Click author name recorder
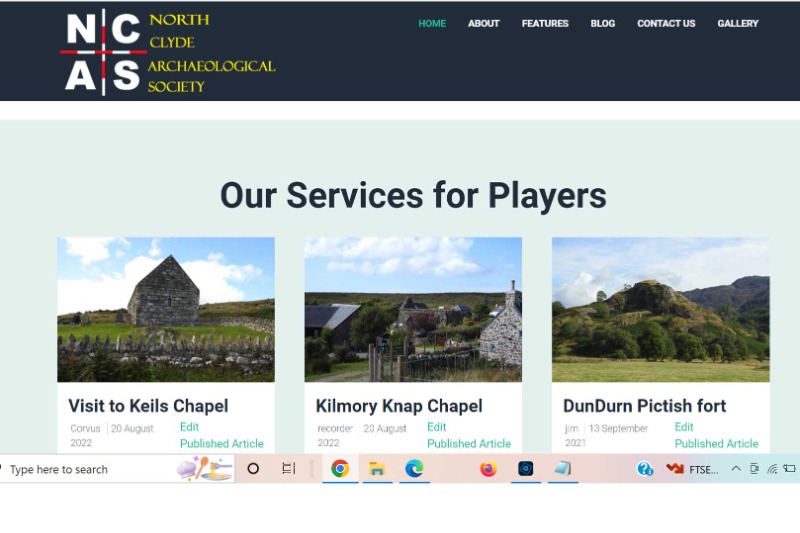The height and width of the screenshot is (533, 800). [335, 428]
